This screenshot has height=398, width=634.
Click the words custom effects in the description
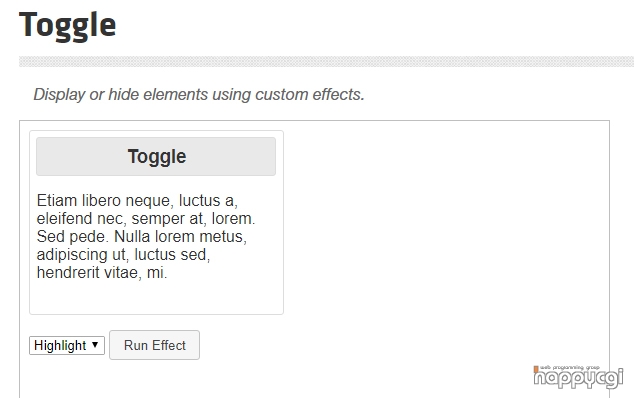(310, 94)
